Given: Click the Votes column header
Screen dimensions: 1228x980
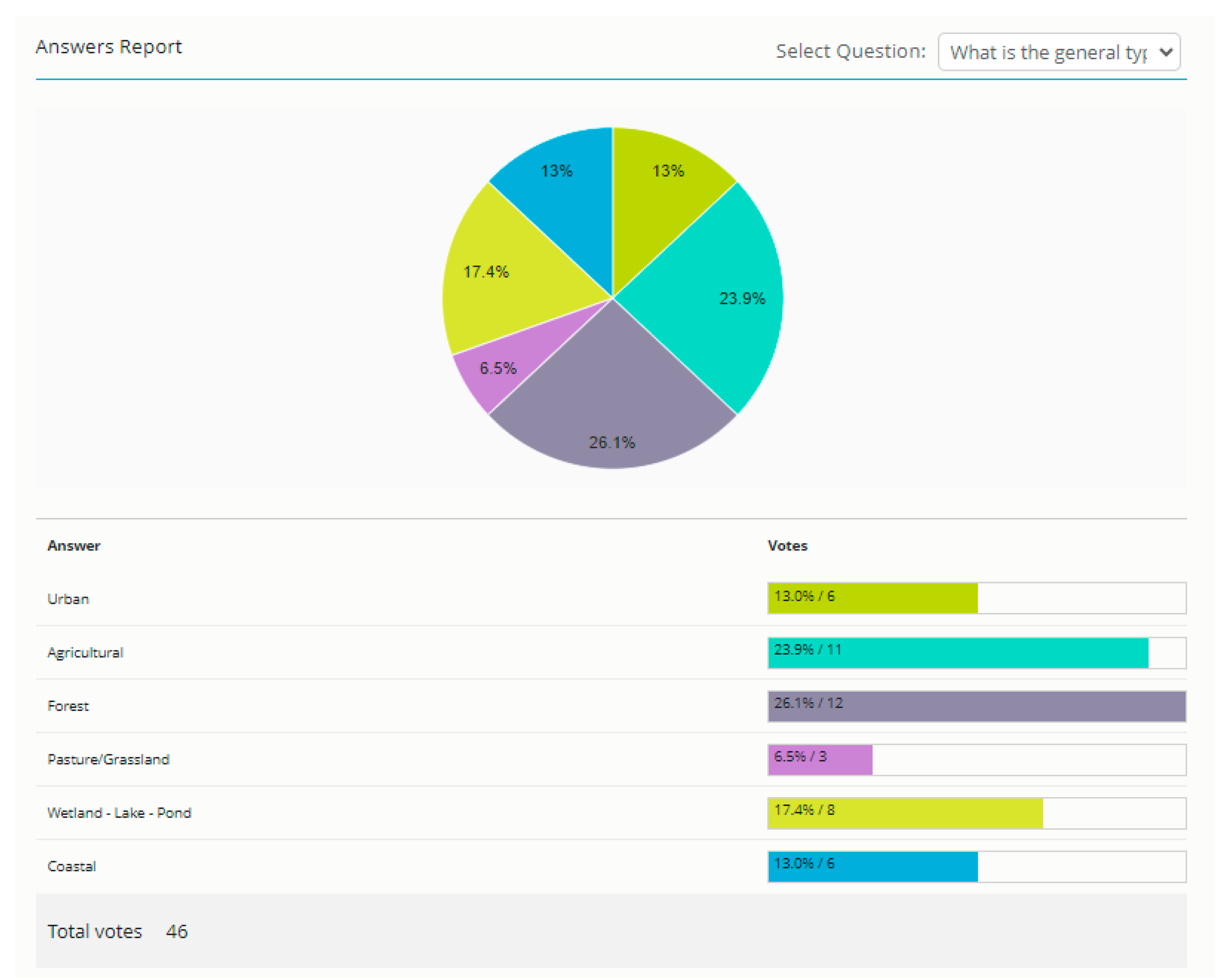Looking at the screenshot, I should pyautogui.click(x=787, y=546).
